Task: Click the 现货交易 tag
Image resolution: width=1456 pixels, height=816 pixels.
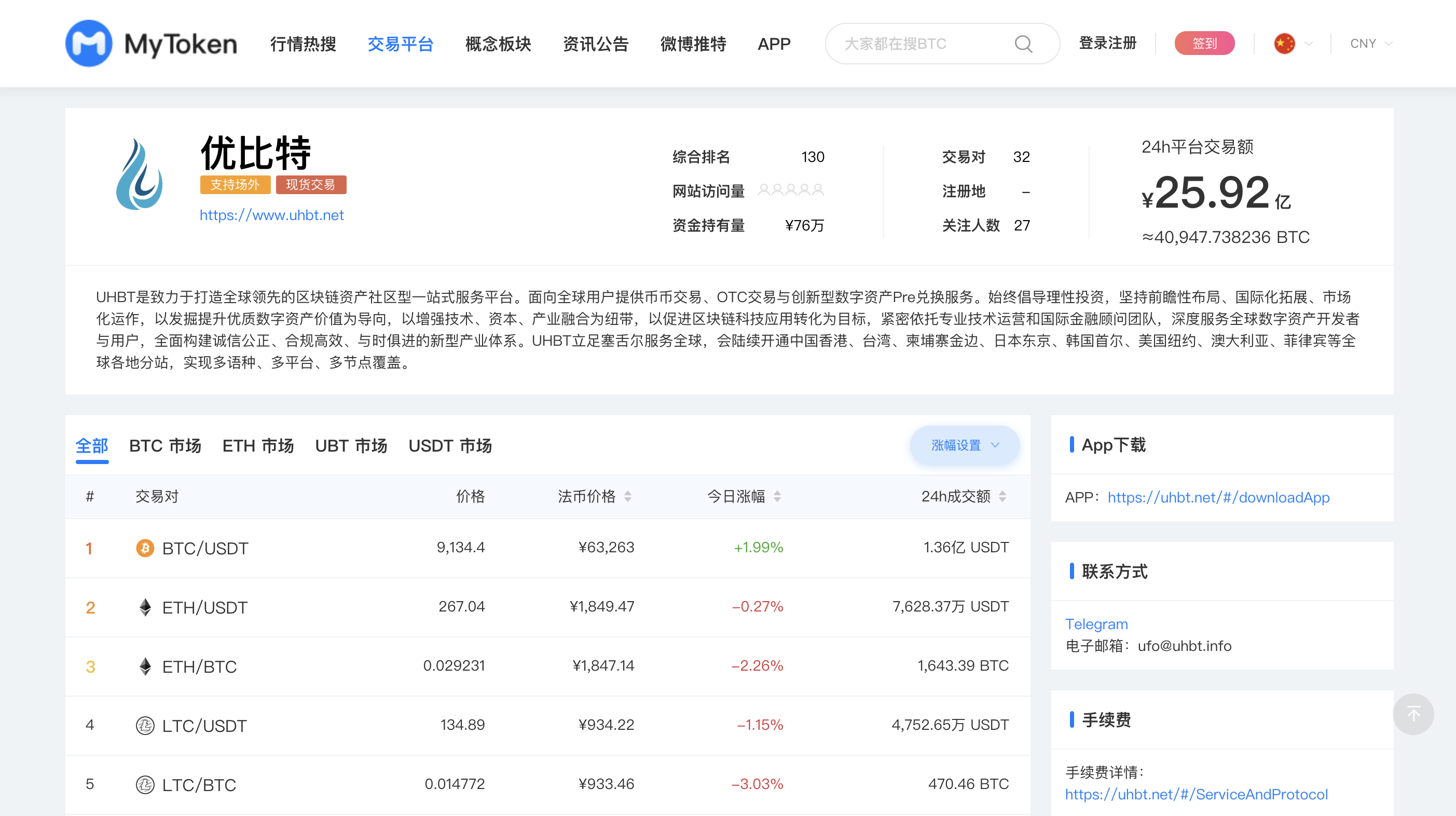Action: [311, 185]
